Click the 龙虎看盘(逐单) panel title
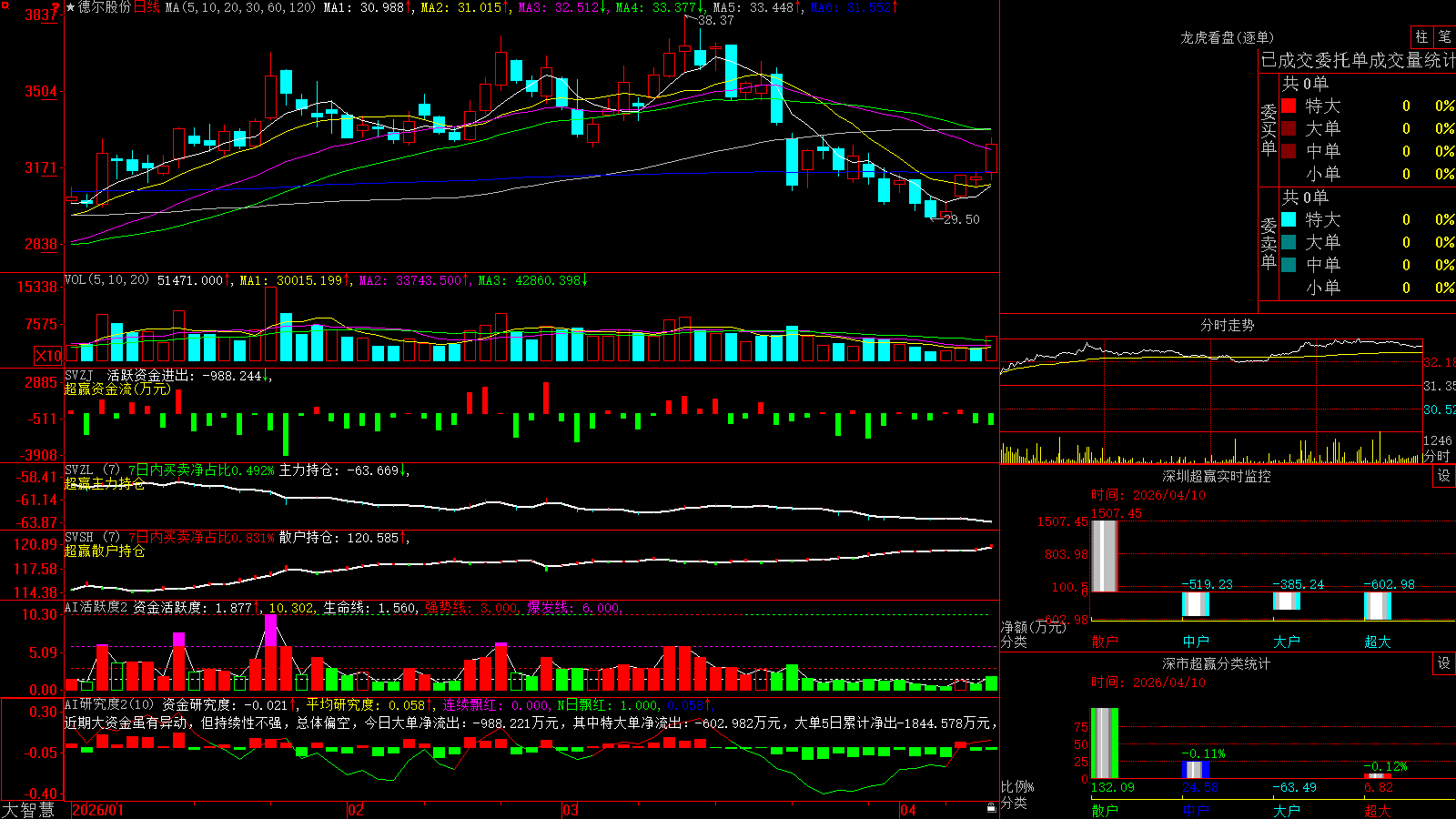 tap(1228, 37)
